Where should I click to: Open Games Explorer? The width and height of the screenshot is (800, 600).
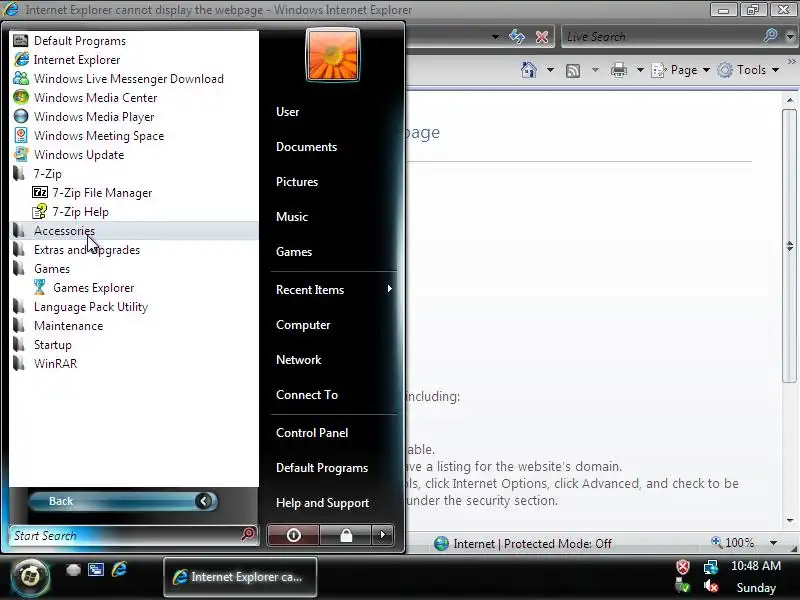pos(134,288)
